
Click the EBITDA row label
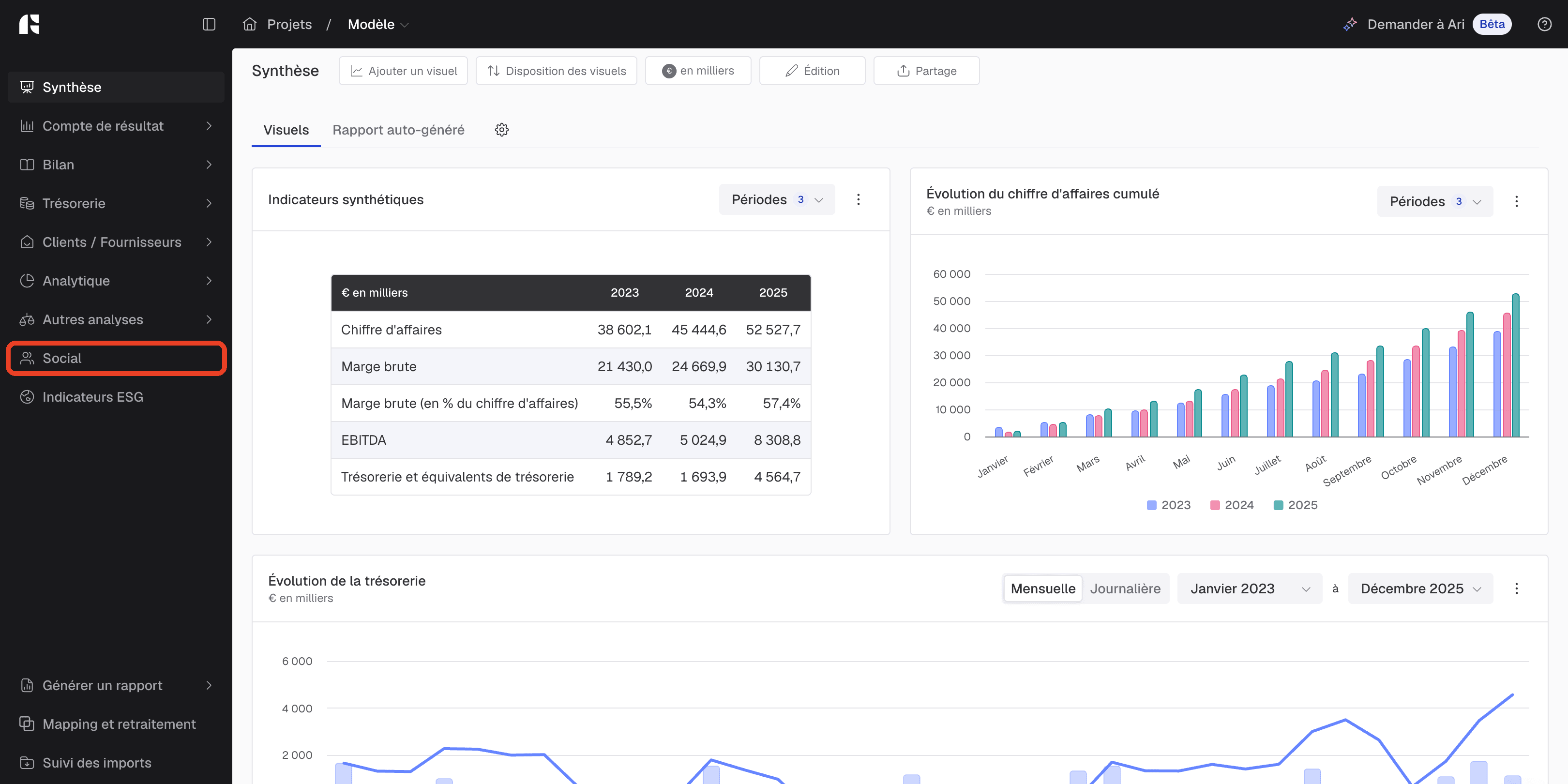(363, 440)
